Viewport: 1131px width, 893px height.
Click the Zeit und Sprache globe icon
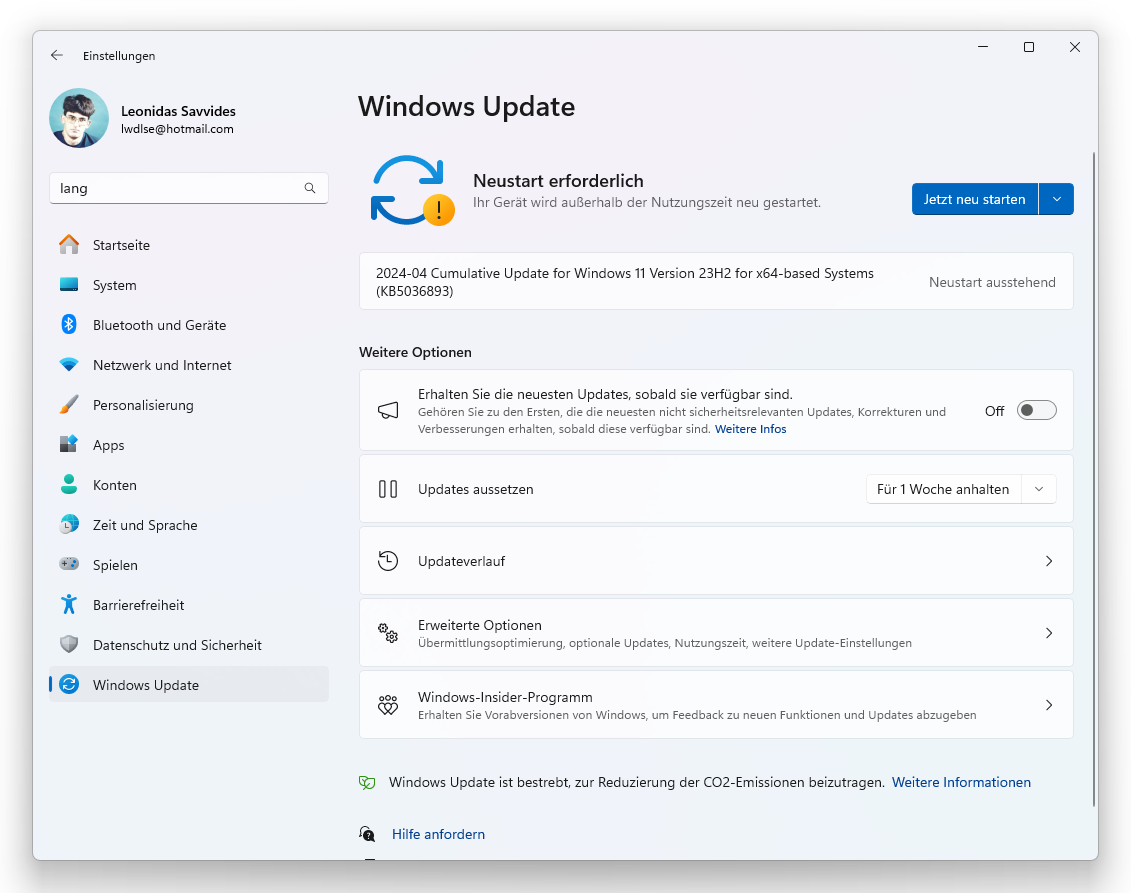tap(69, 524)
